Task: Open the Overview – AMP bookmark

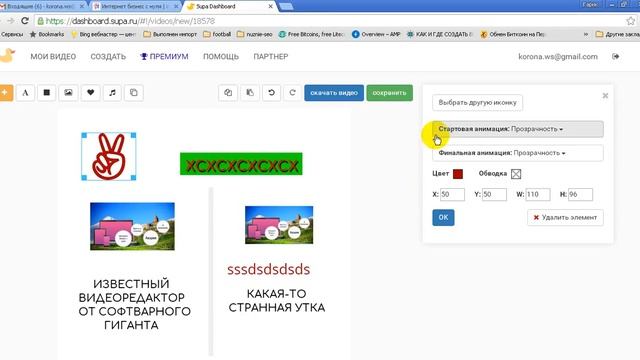Action: pos(376,34)
